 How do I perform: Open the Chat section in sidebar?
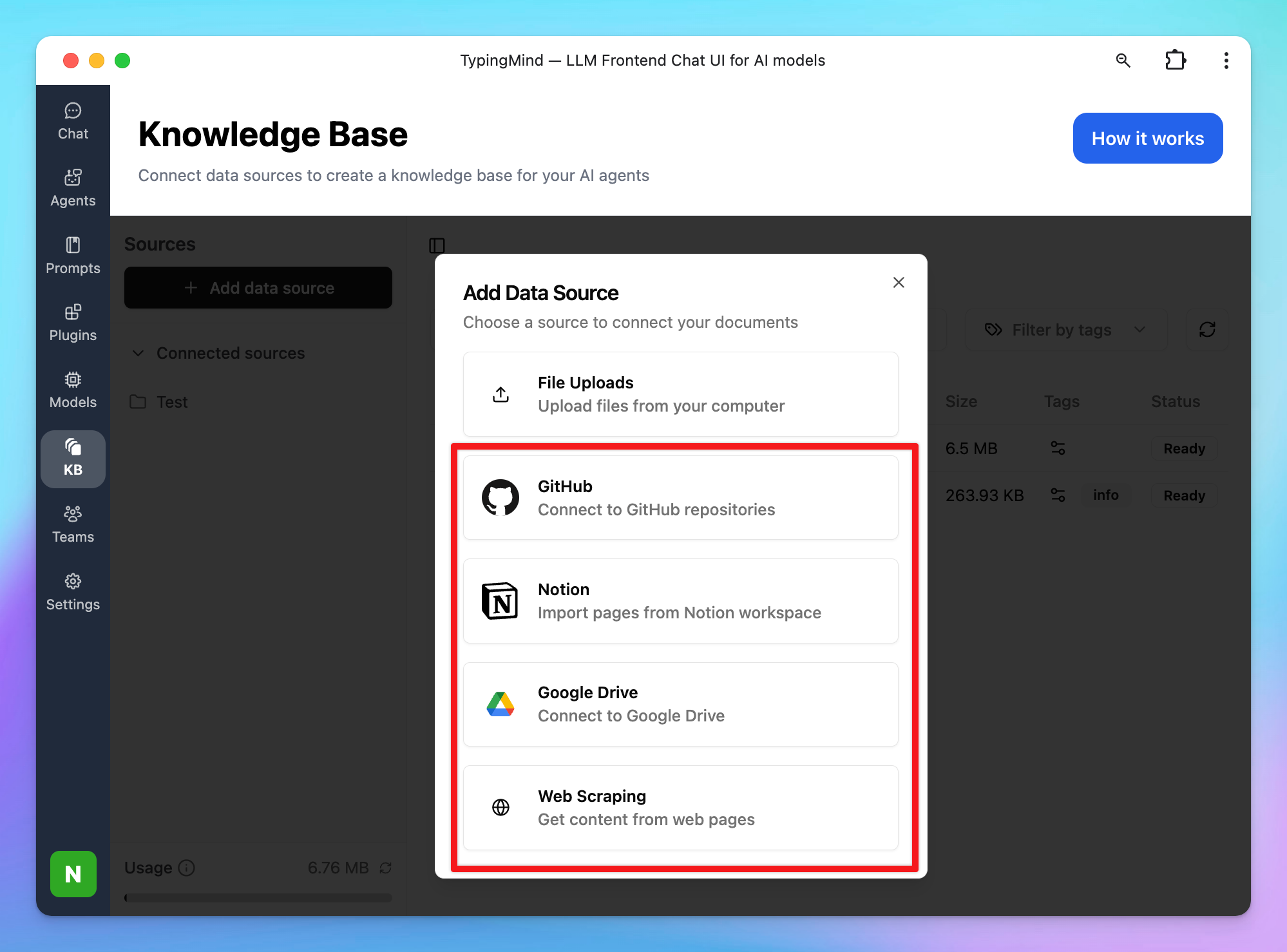[73, 121]
